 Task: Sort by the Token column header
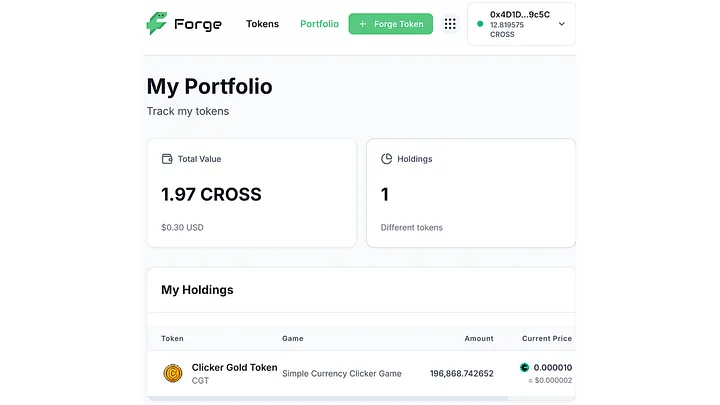point(172,338)
